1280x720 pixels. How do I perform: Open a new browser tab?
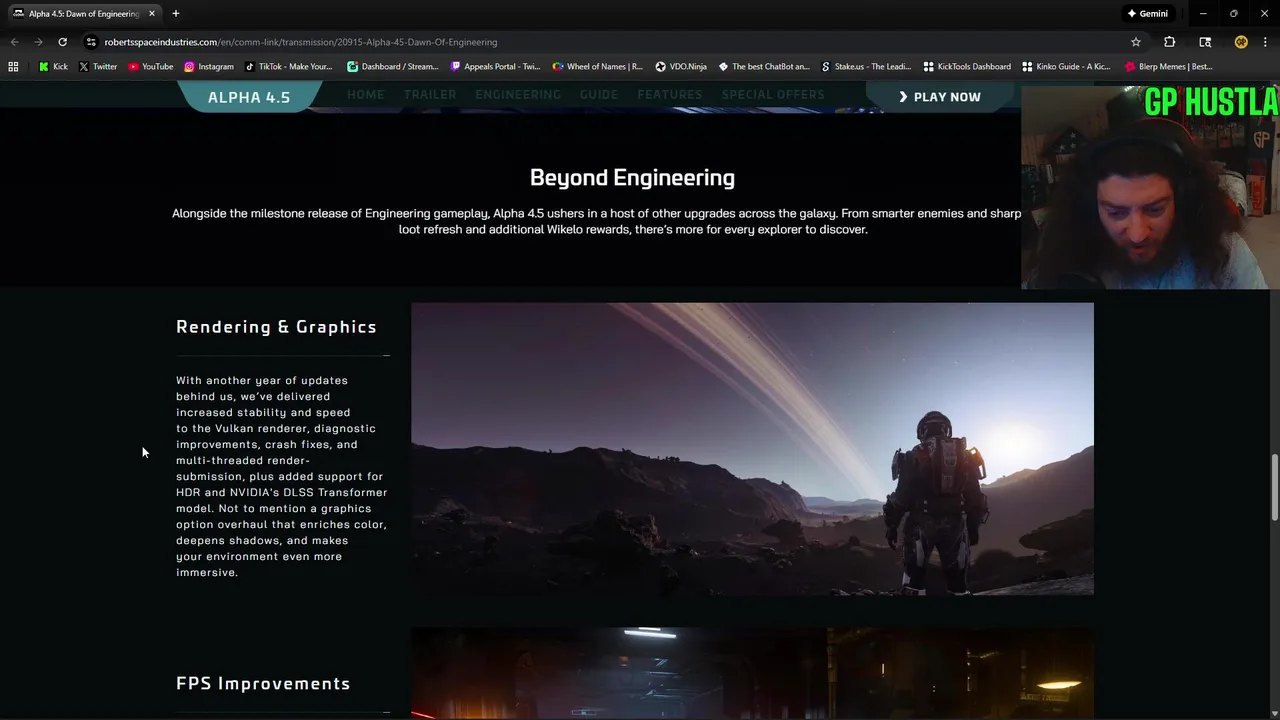coord(176,14)
